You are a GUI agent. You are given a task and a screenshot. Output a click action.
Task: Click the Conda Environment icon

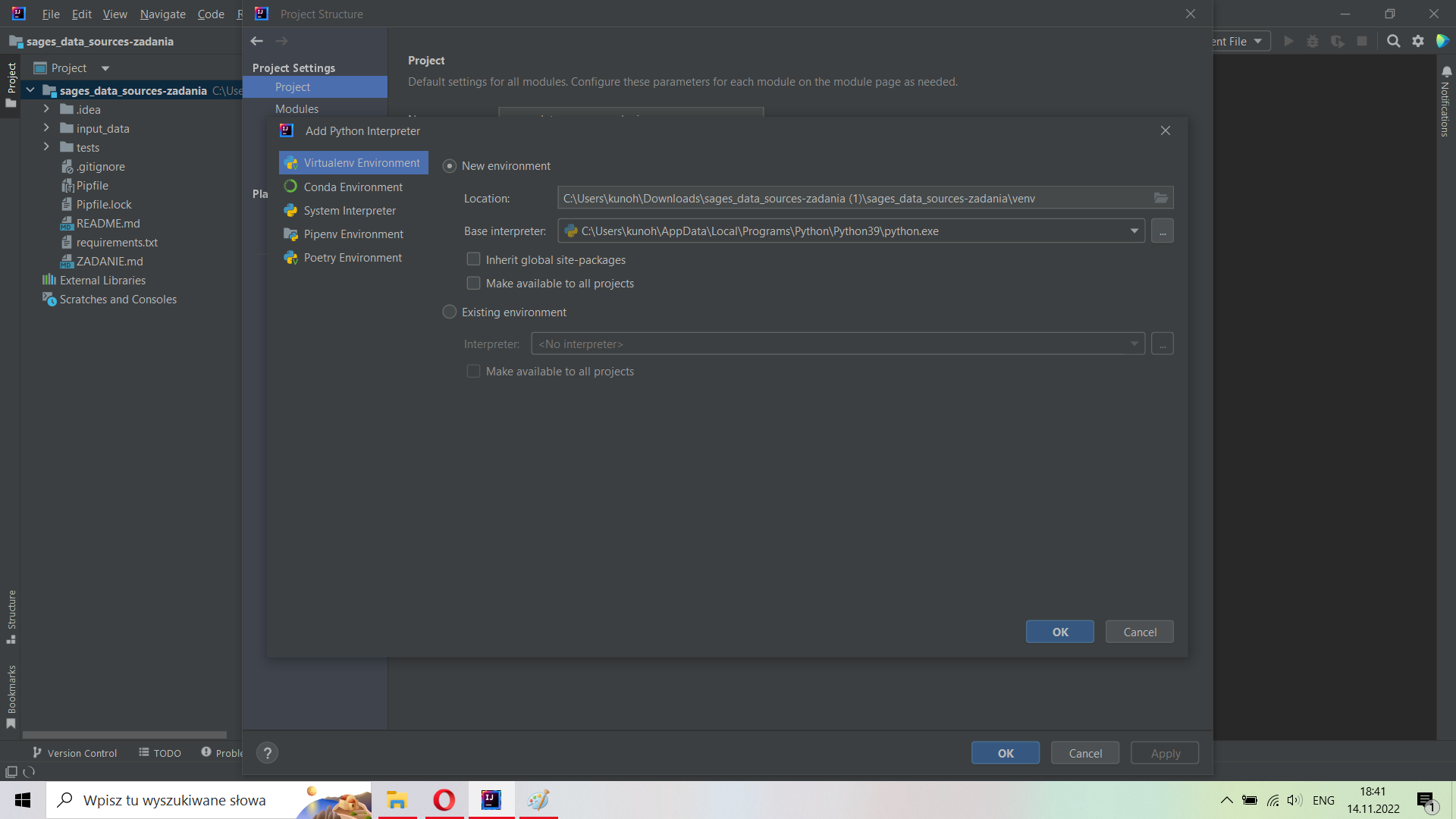point(291,186)
